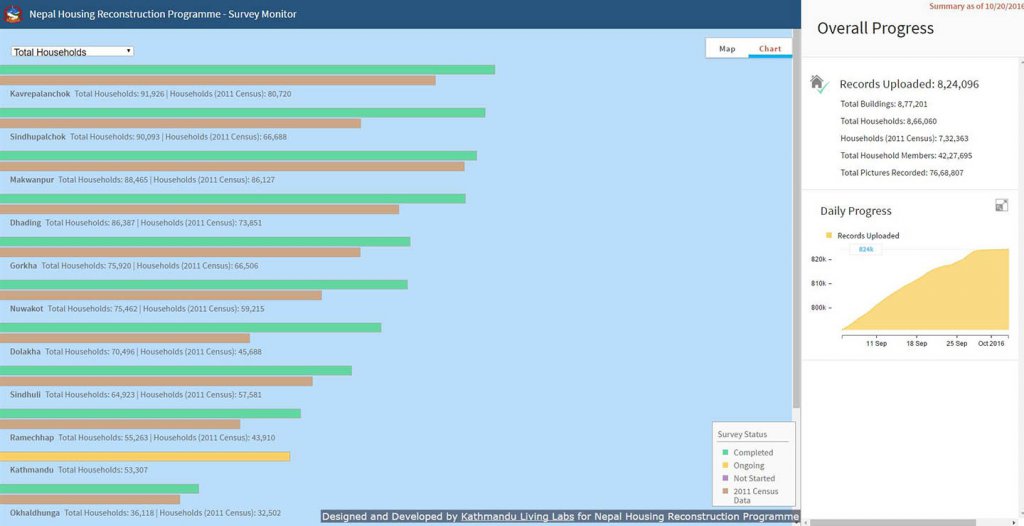Click the Kavrepalanchok brown census bar
The image size is (1024, 526).
coord(217,80)
